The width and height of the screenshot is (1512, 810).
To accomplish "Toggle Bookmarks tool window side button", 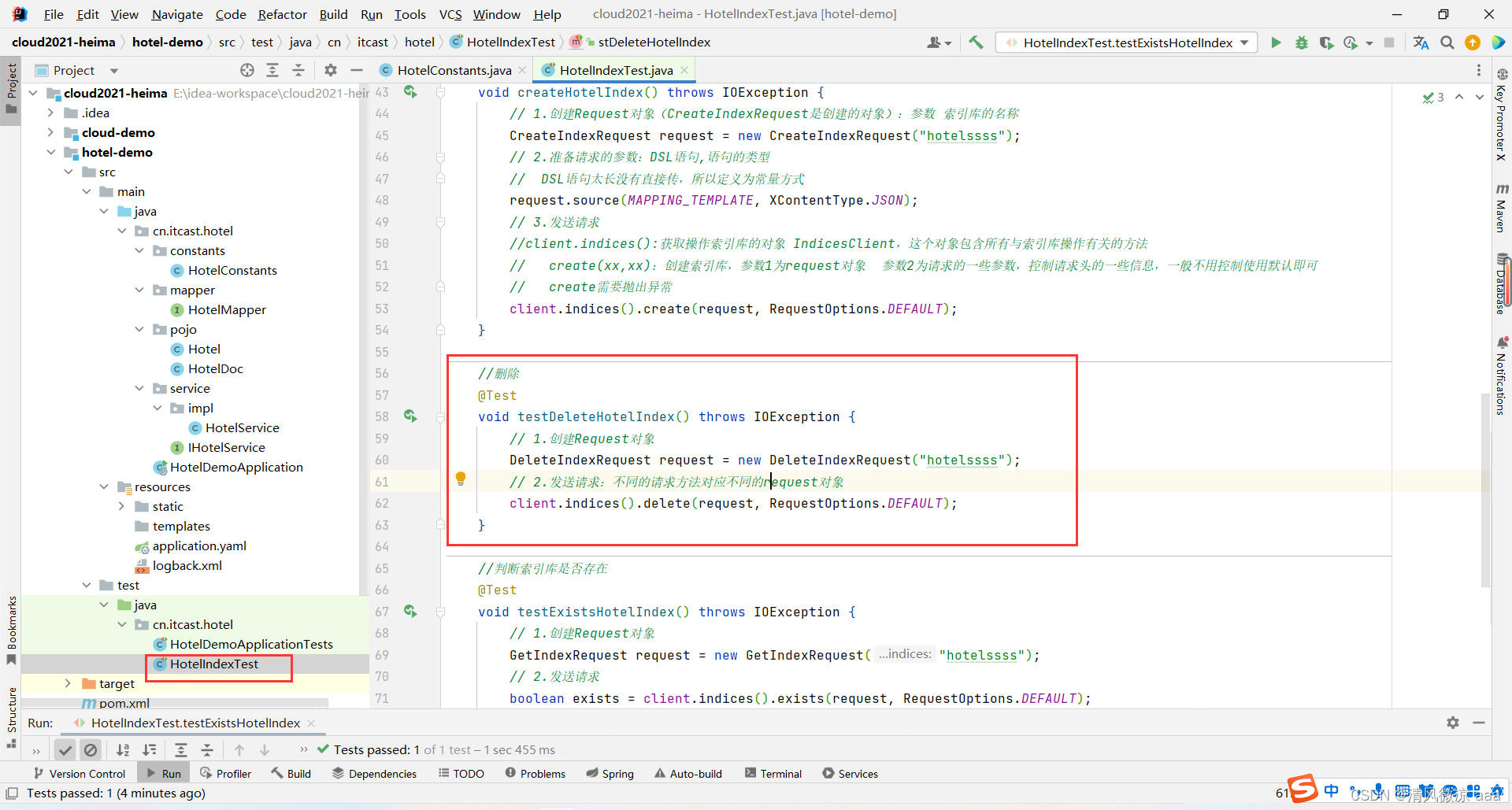I will click(11, 630).
